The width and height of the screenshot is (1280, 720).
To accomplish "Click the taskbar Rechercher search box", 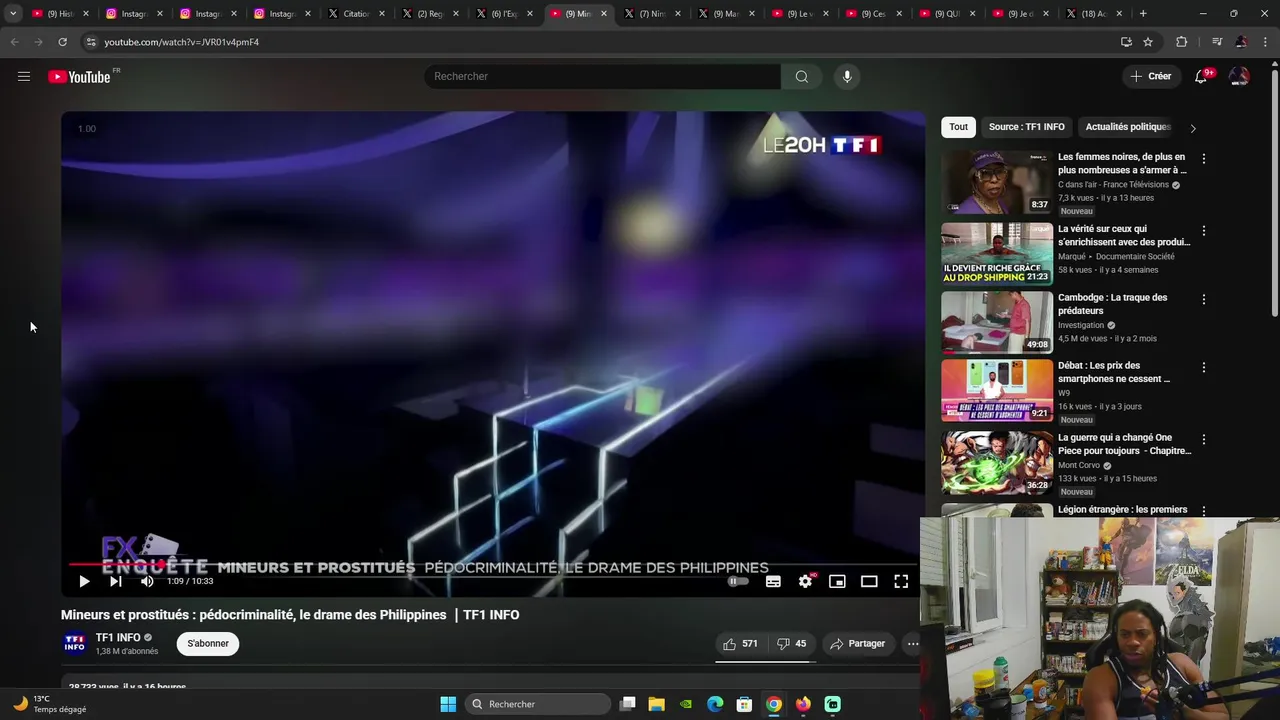I will click(537, 704).
